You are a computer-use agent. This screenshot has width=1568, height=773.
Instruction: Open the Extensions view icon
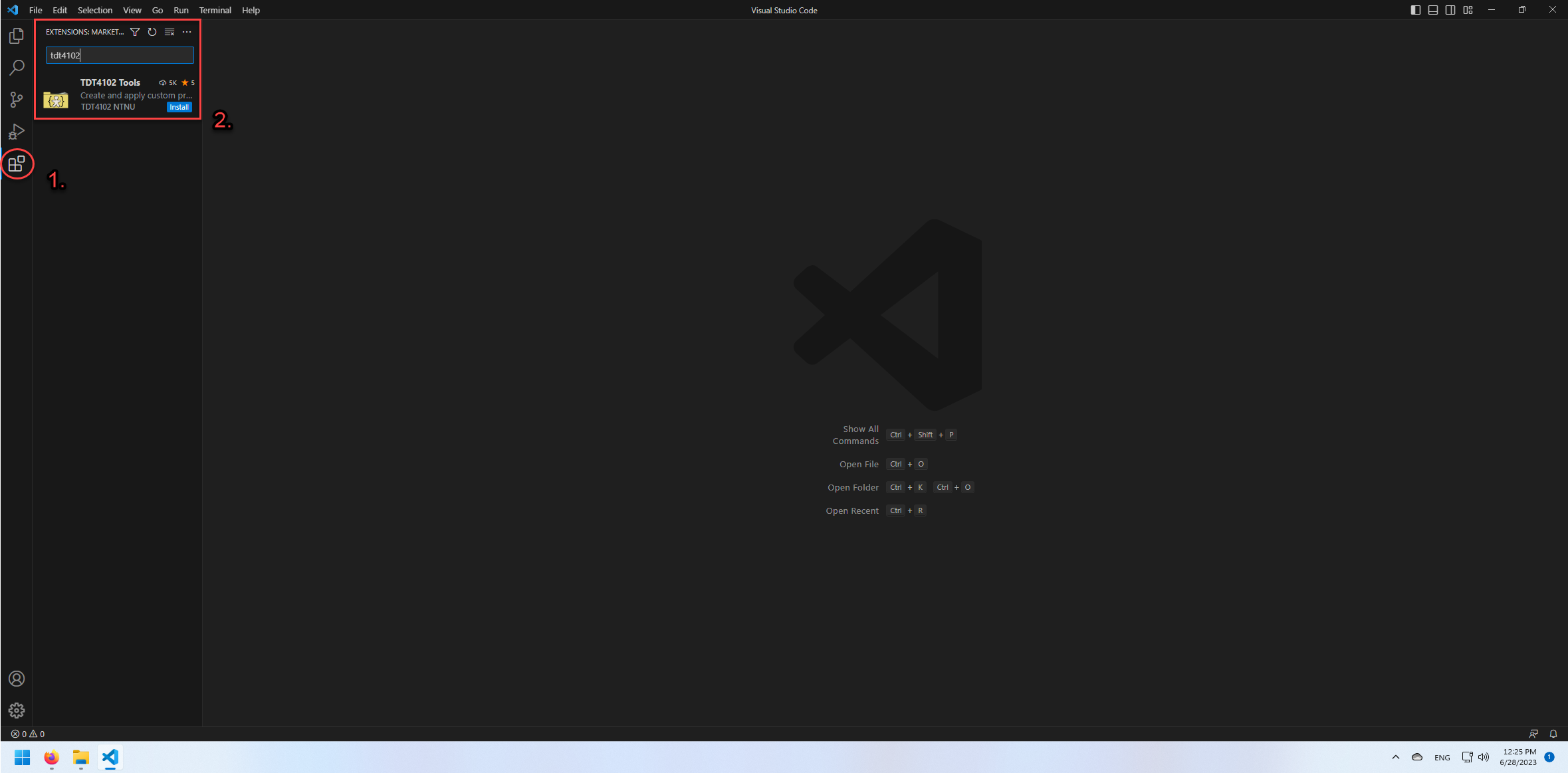pos(17,164)
